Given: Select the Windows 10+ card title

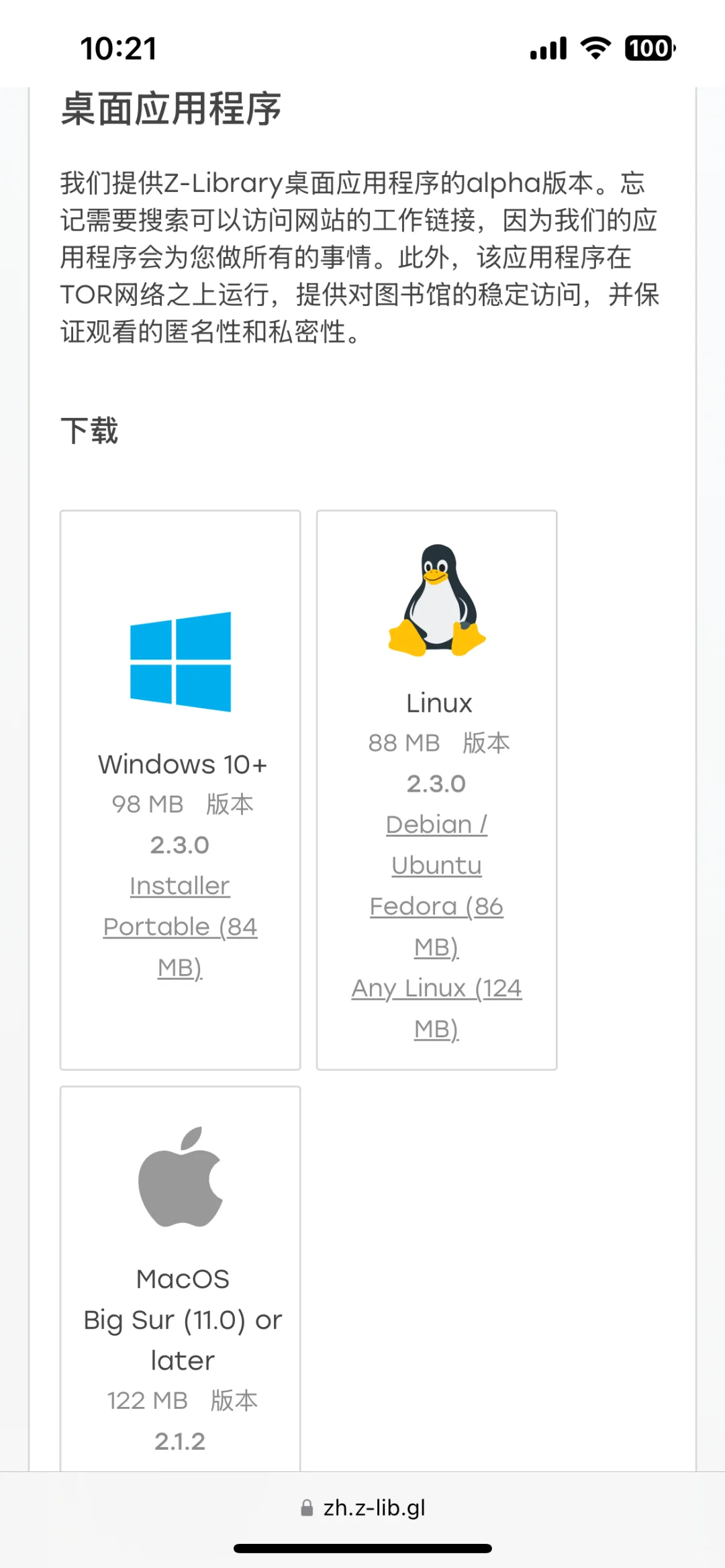Looking at the screenshot, I should (x=183, y=764).
